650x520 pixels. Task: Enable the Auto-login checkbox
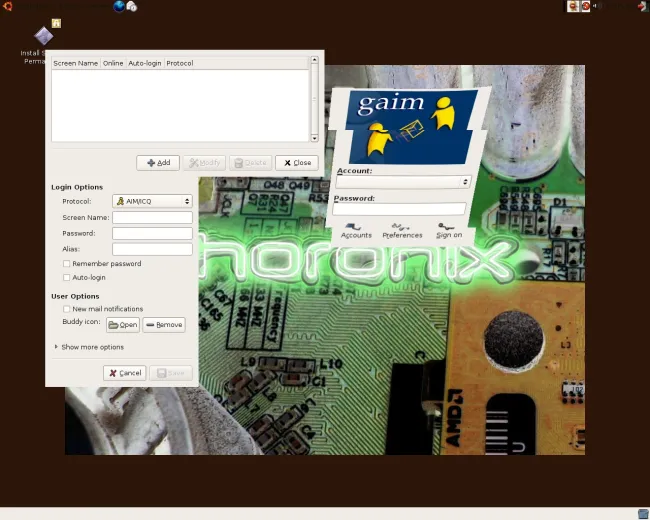(66, 277)
